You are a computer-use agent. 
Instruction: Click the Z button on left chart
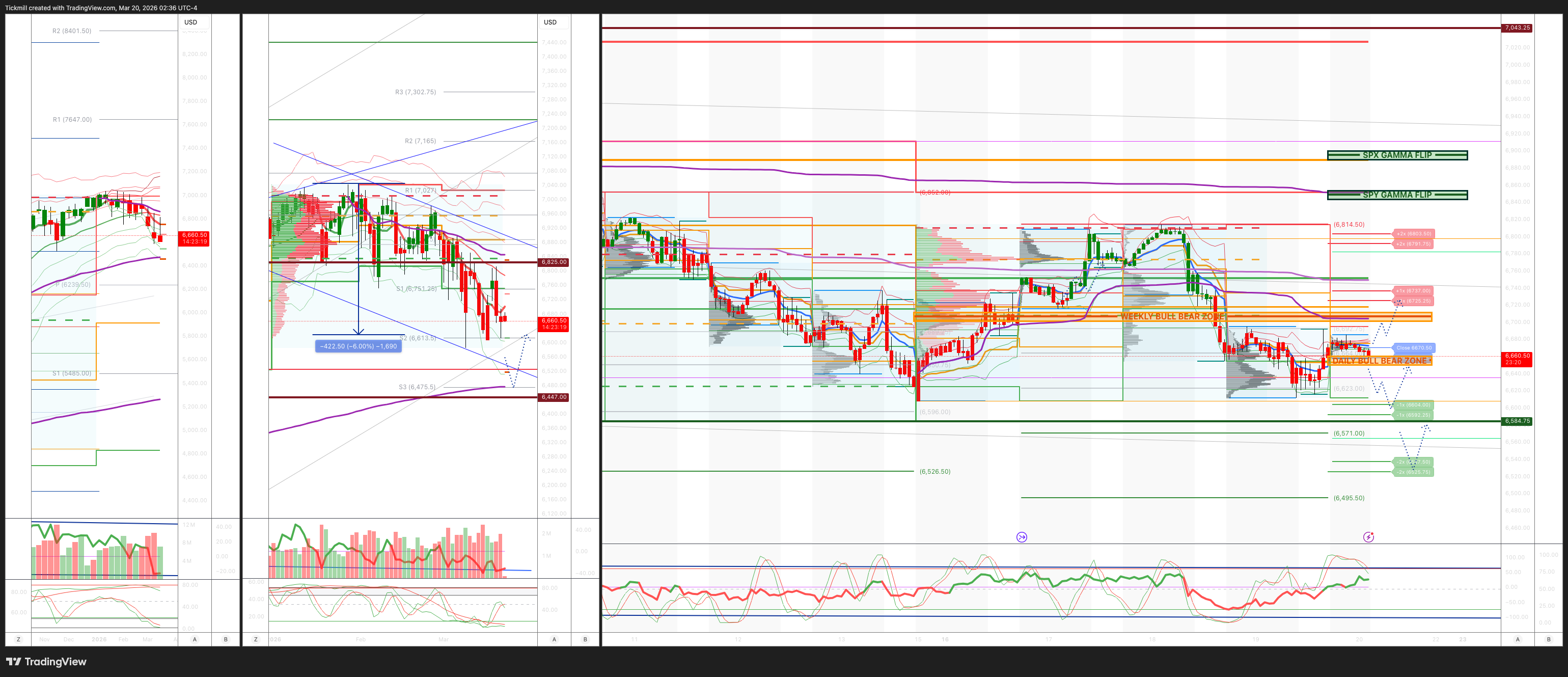point(18,639)
